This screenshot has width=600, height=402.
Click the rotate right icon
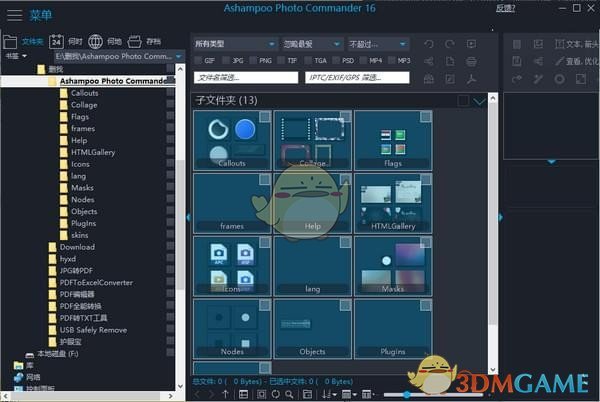tap(450, 44)
